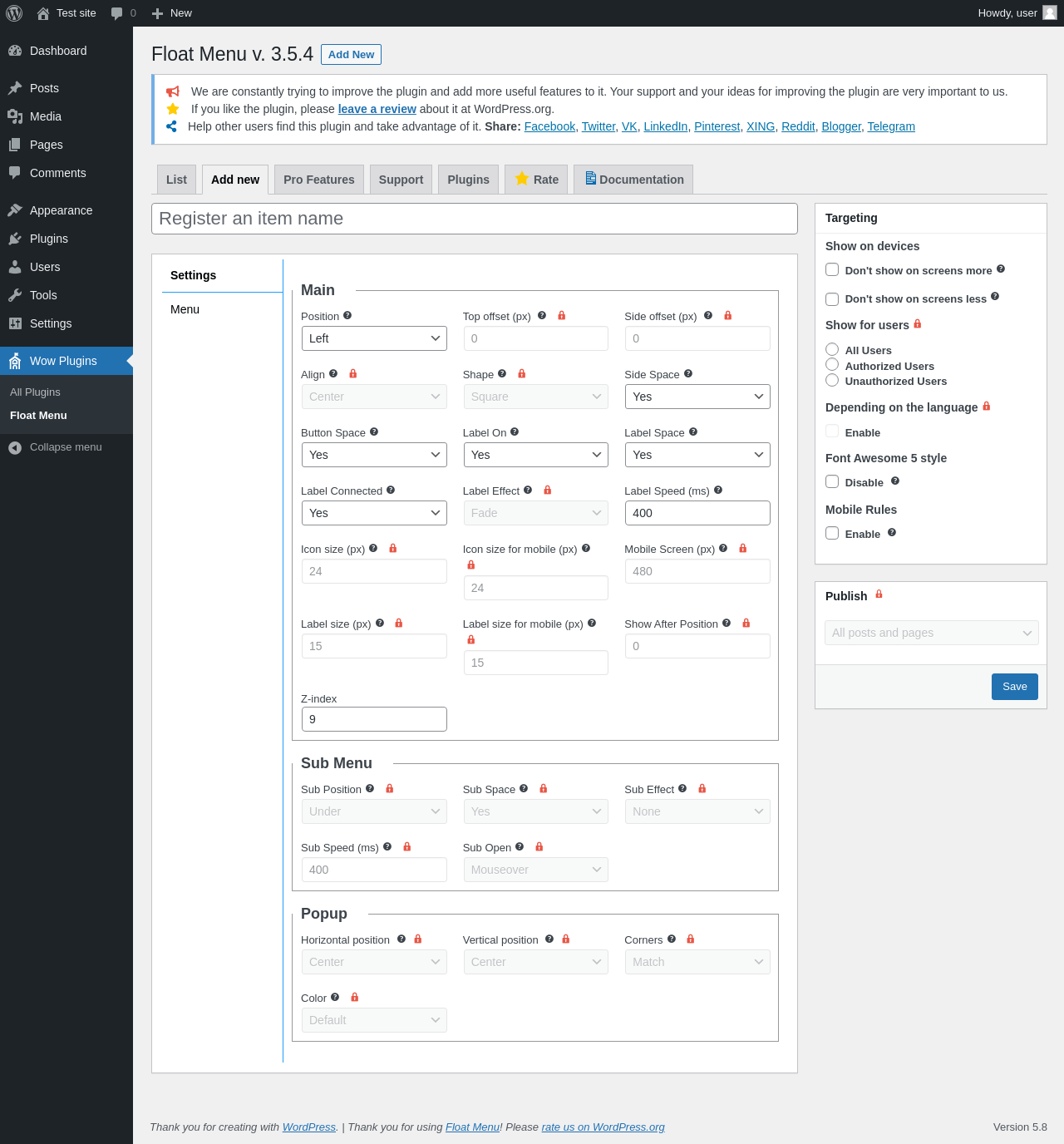Click lock icon next to Align label
1064x1144 pixels.
[353, 373]
